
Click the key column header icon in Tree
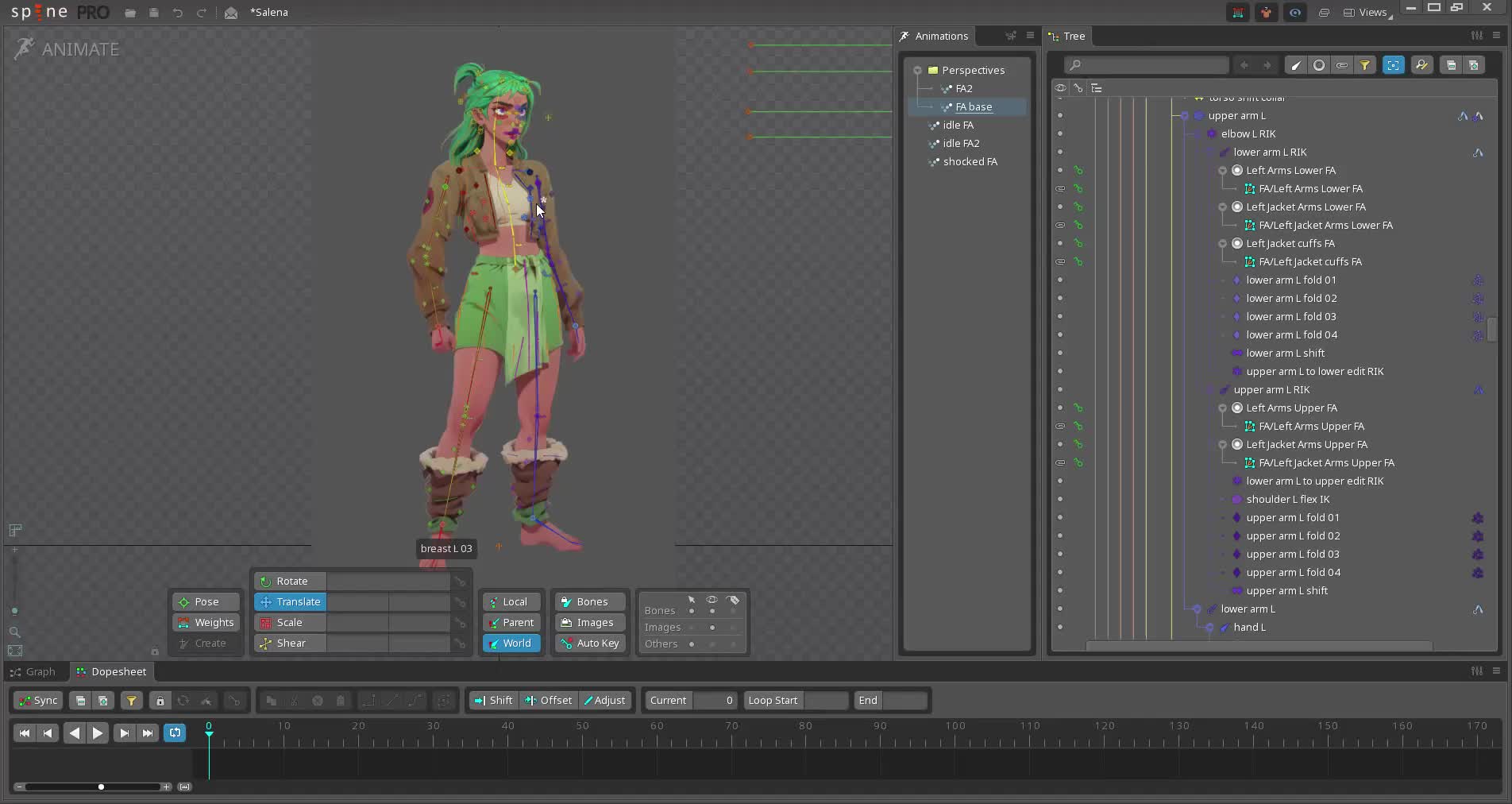pyautogui.click(x=1078, y=88)
